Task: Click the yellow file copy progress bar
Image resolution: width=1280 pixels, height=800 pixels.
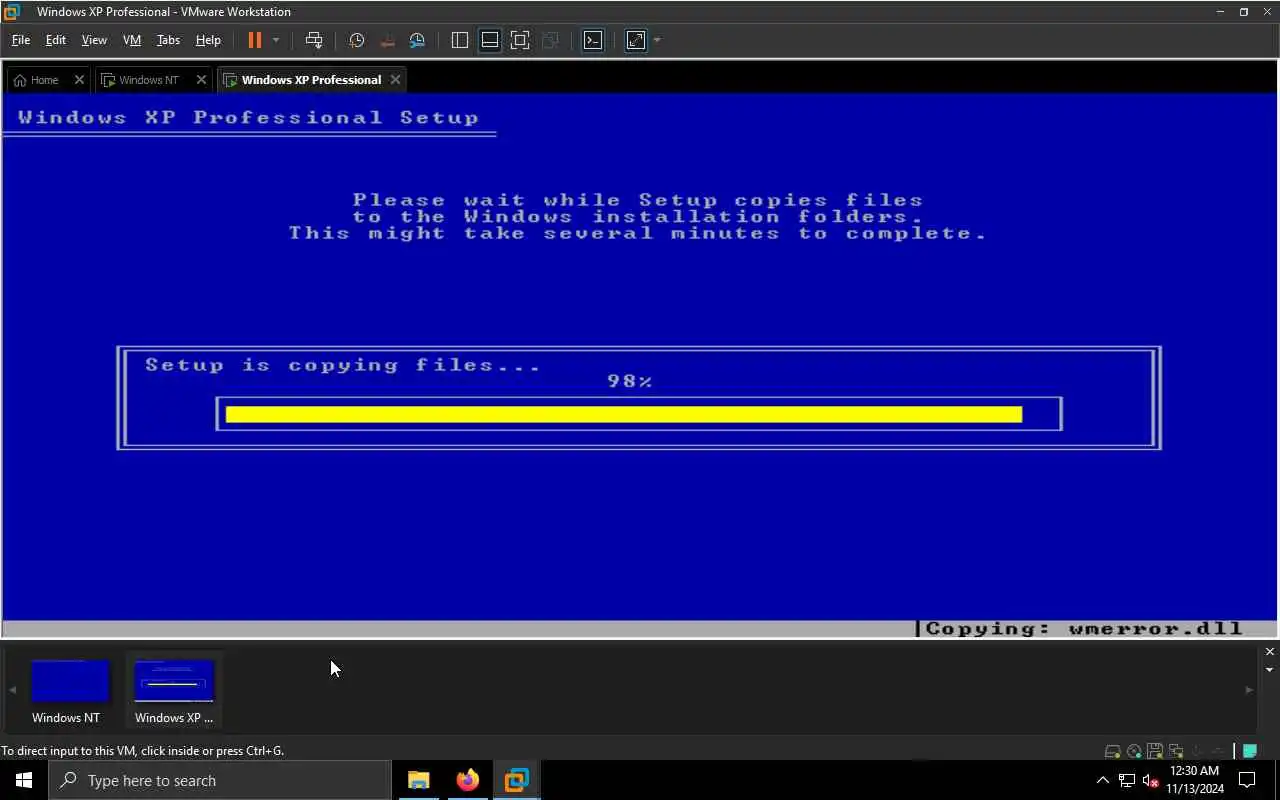Action: point(624,414)
